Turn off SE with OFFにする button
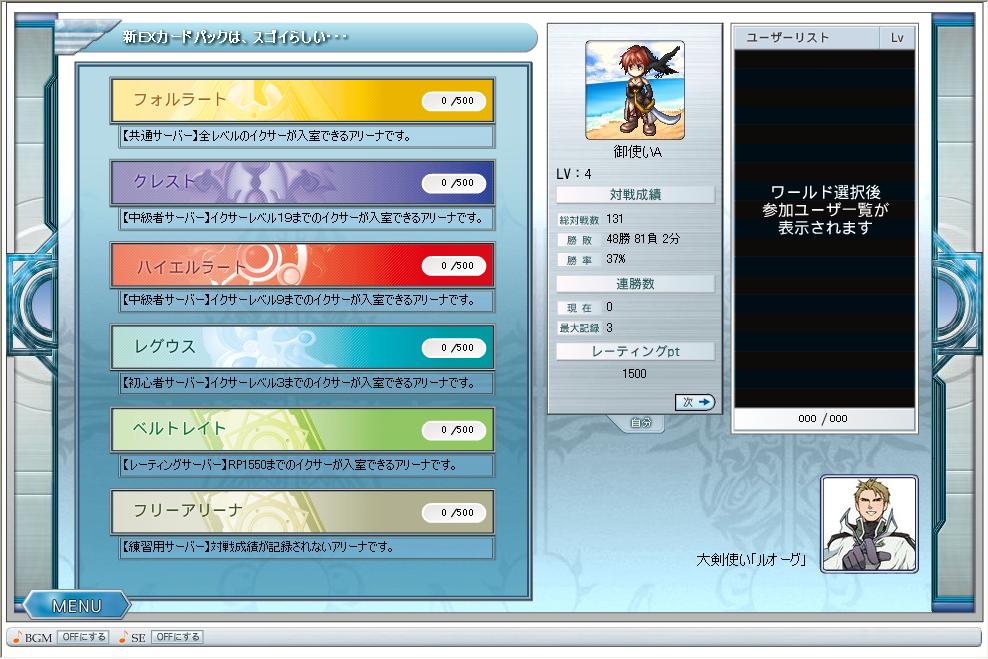Screen dimensions: 988x659 pyautogui.click(x=177, y=637)
